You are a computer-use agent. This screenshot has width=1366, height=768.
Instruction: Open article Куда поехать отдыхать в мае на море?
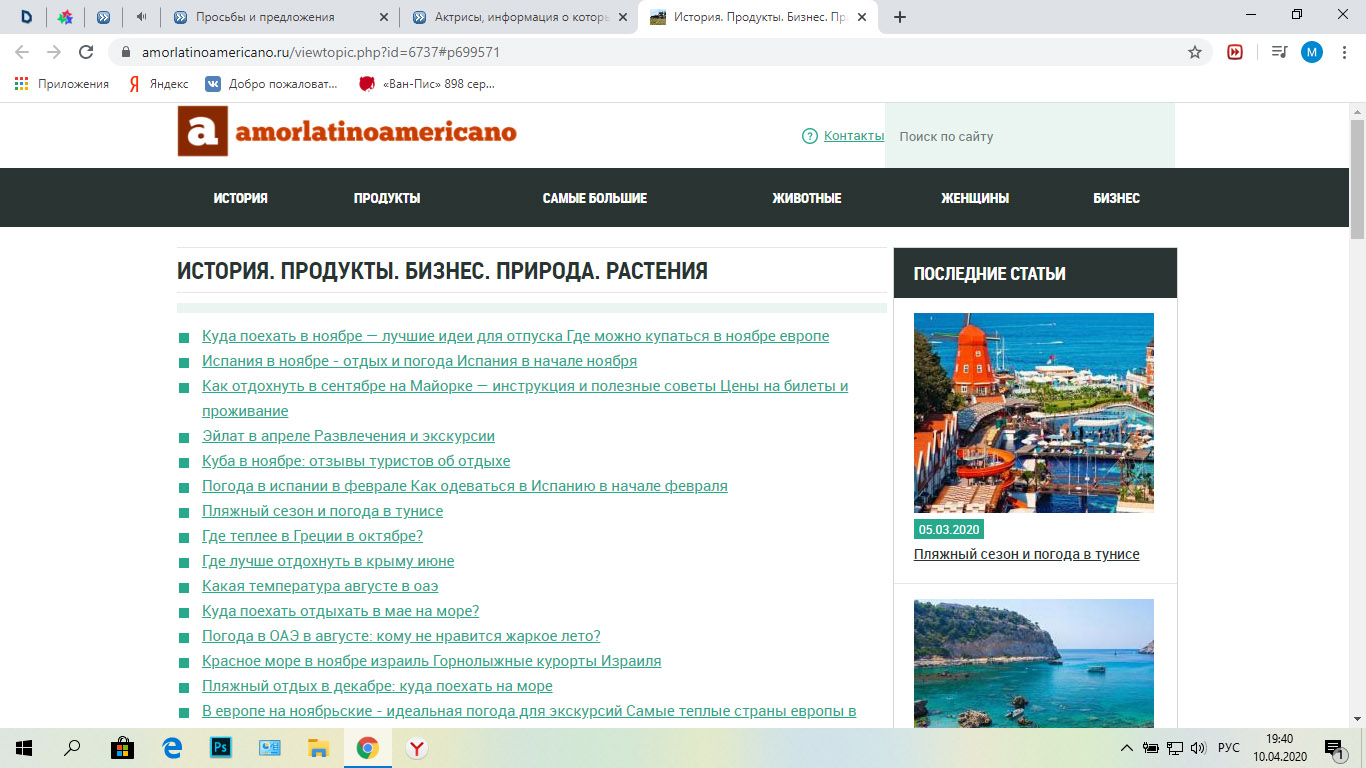coord(340,611)
